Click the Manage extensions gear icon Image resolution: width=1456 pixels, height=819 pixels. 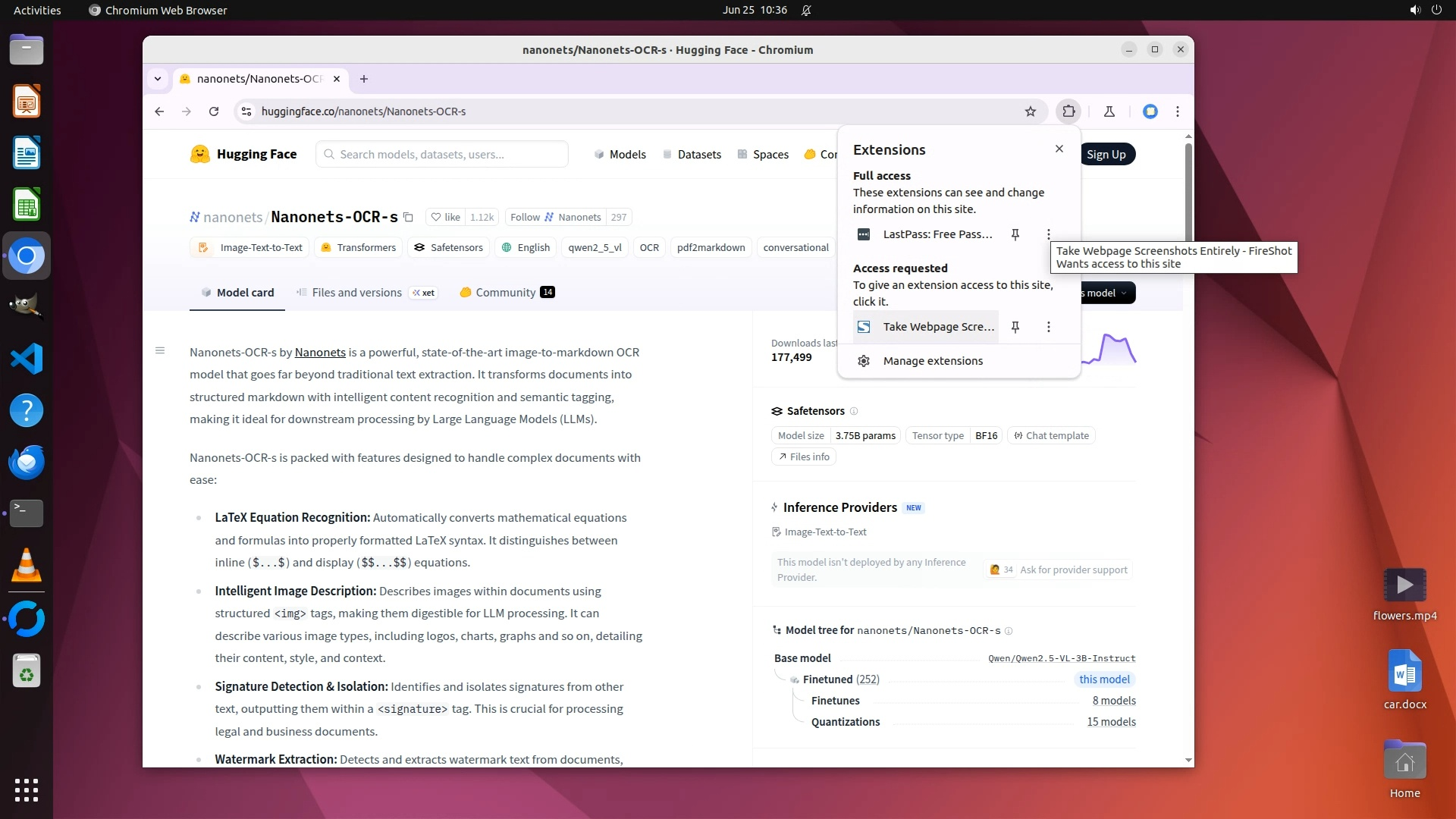point(863,361)
